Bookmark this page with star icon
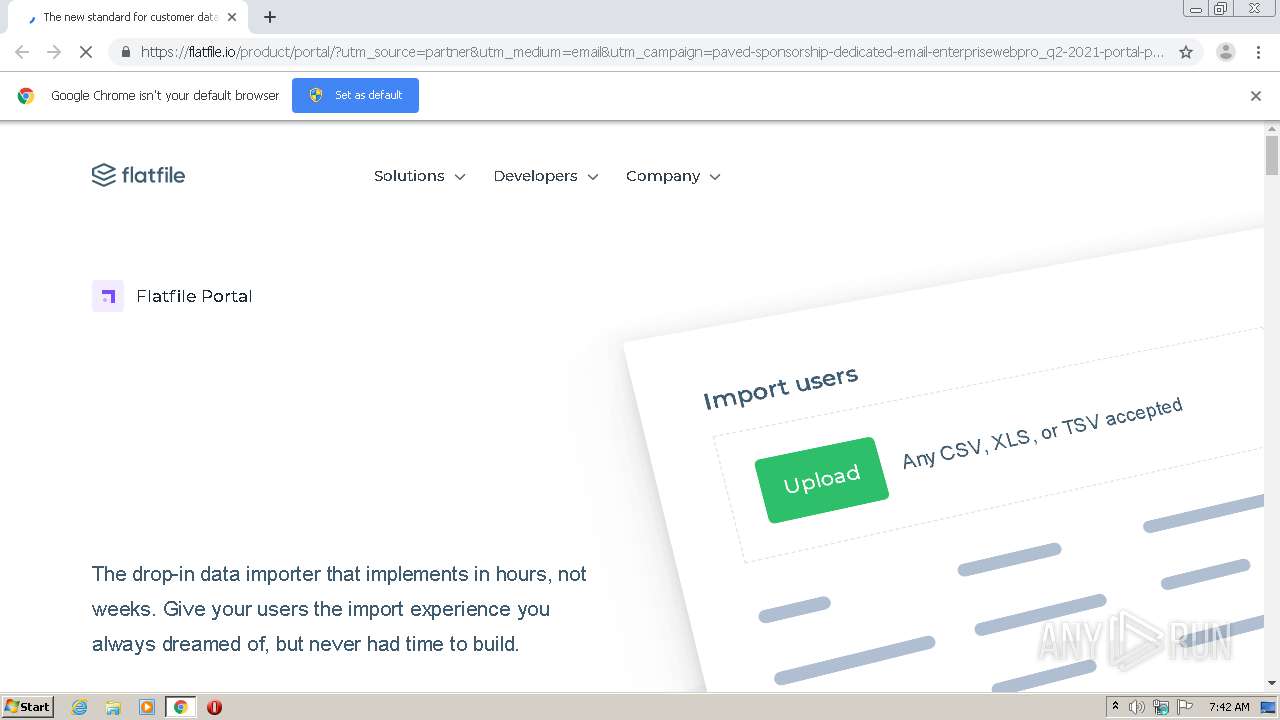The width and height of the screenshot is (1280, 720). coord(1186,52)
